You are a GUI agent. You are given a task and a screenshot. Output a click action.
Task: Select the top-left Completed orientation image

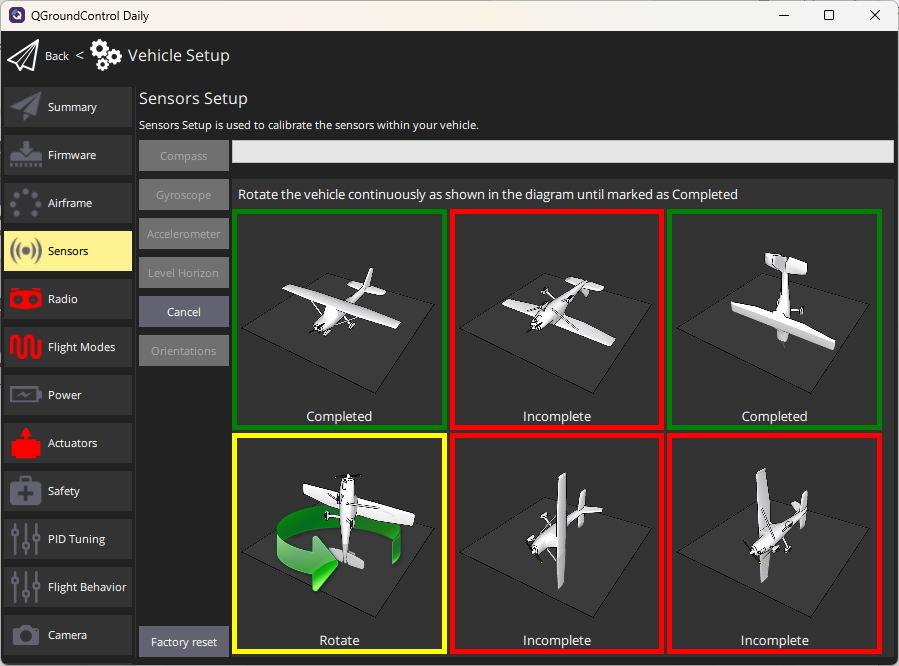pos(339,318)
